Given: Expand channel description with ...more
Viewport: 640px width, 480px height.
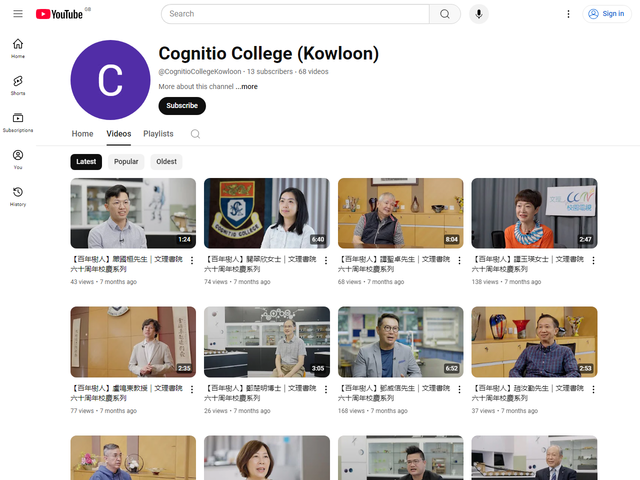Looking at the screenshot, I should pyautogui.click(x=247, y=87).
